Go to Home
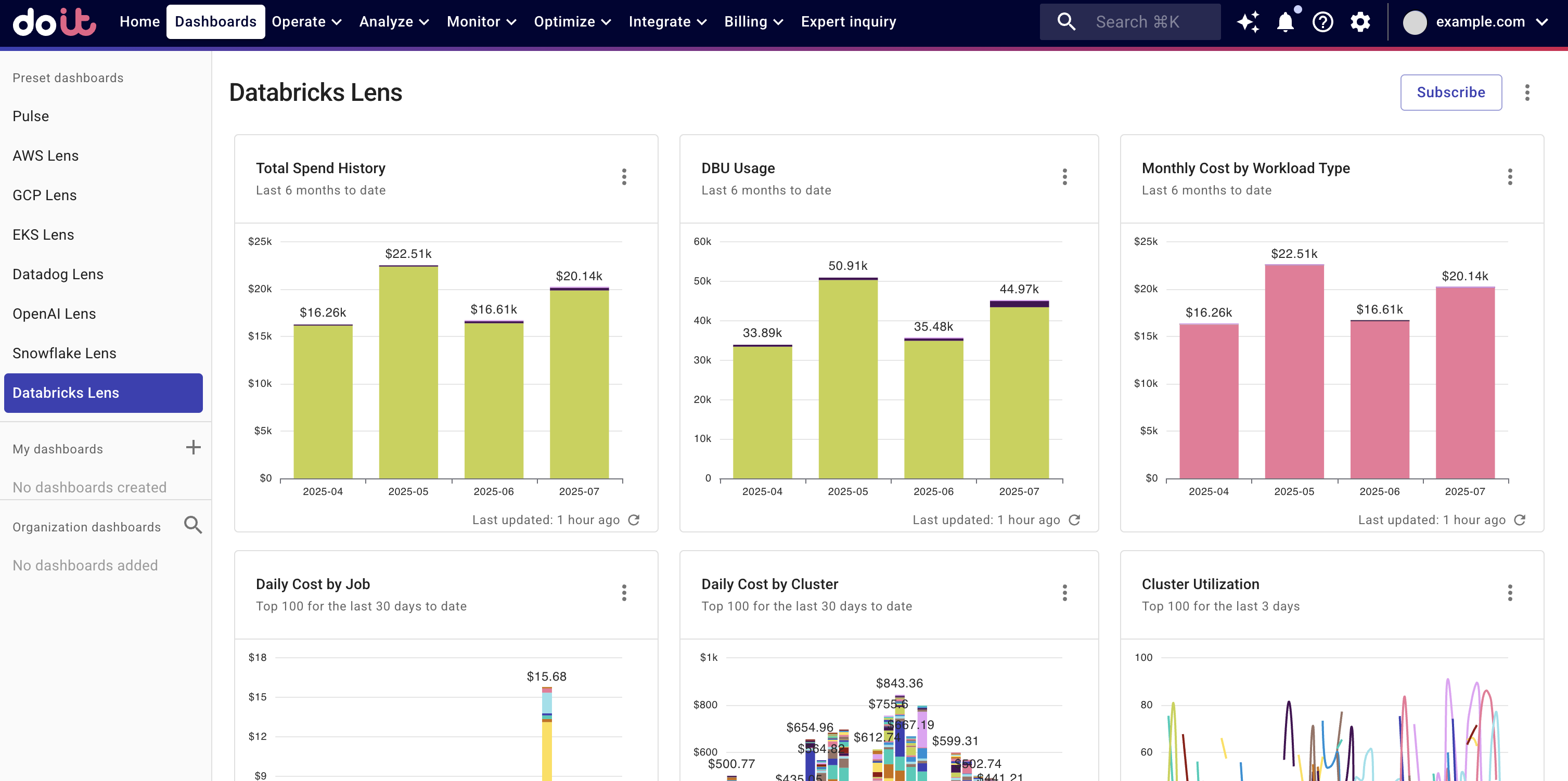The image size is (1568, 781). (139, 22)
